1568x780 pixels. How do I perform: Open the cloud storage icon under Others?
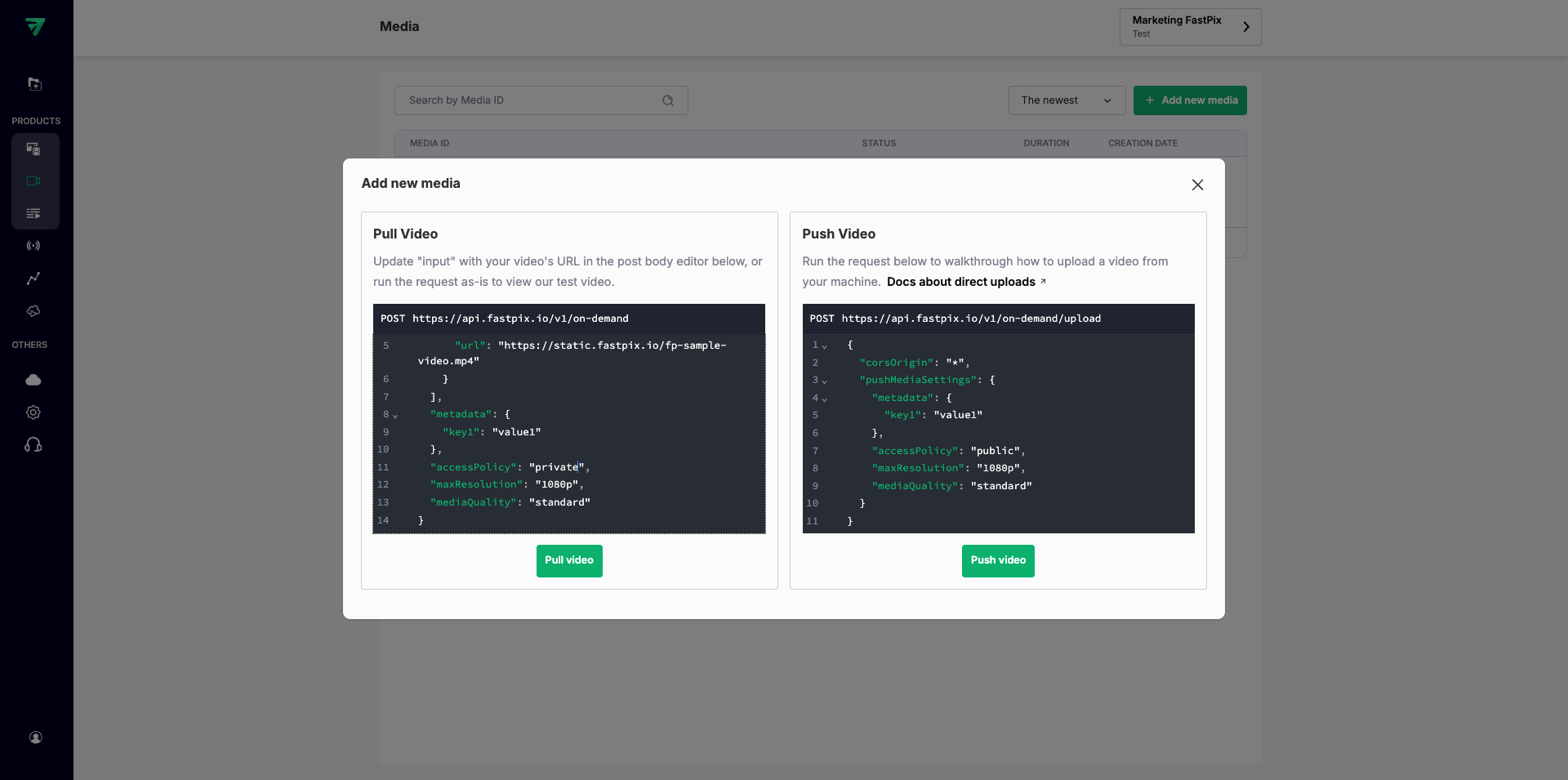pos(33,380)
